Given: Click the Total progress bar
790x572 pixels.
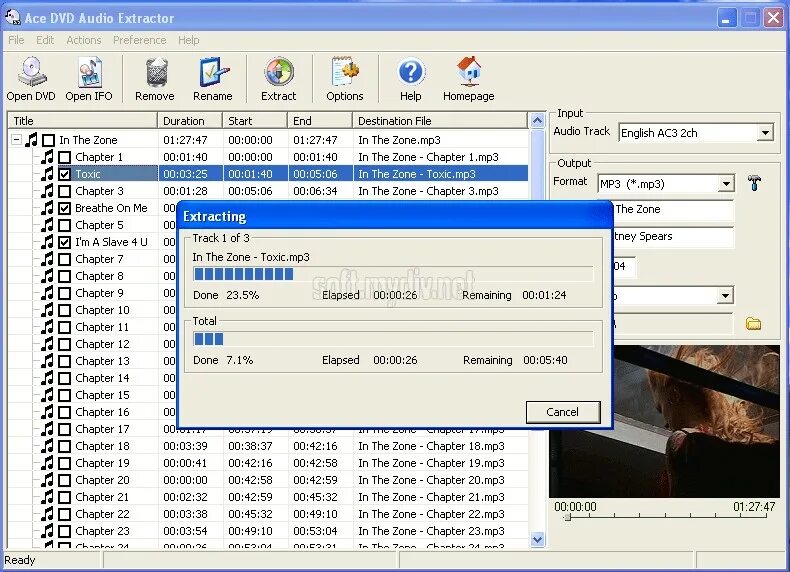Looking at the screenshot, I should tap(393, 339).
